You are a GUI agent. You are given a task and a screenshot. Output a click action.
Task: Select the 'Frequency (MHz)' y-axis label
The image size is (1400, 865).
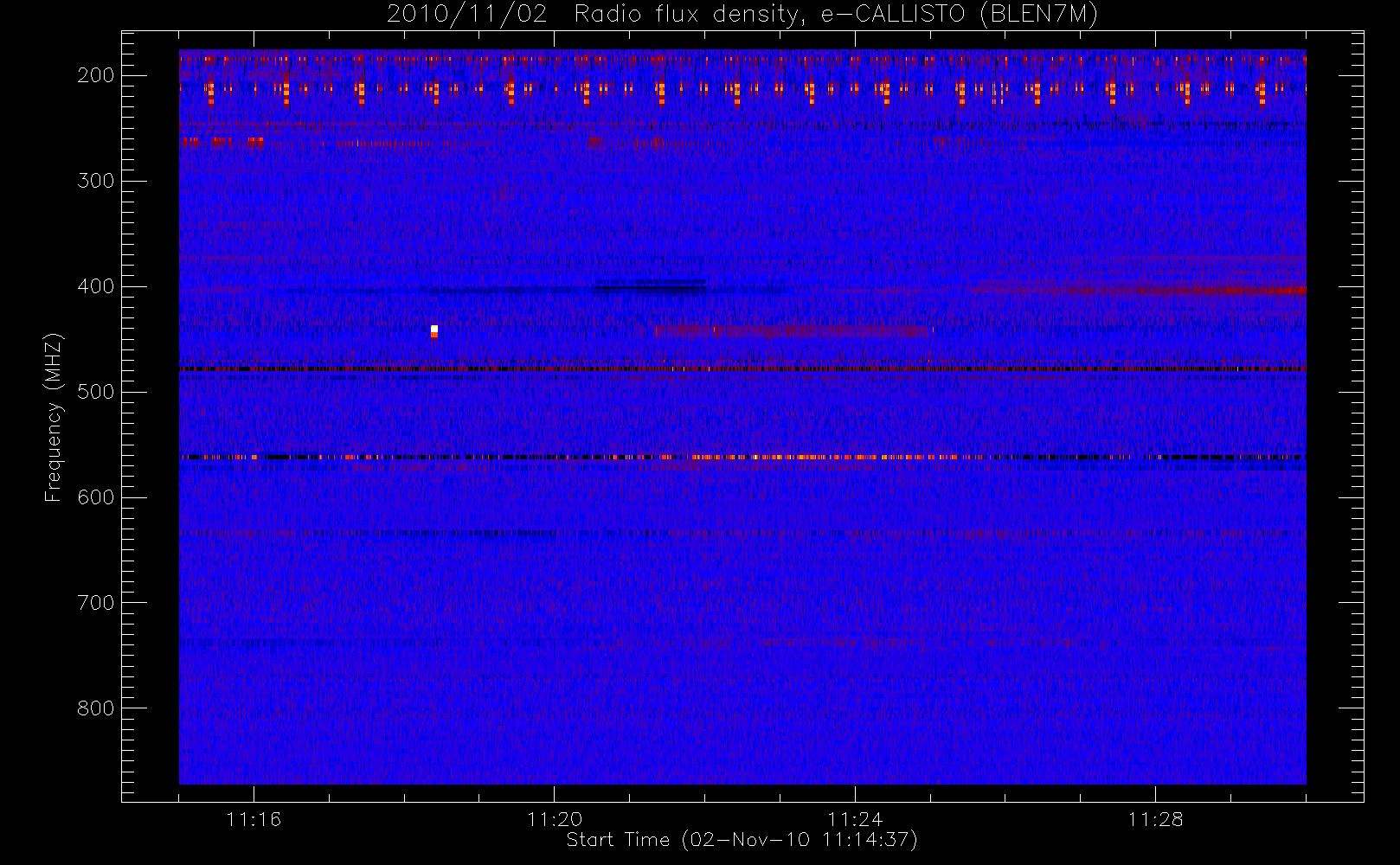(x=54, y=417)
